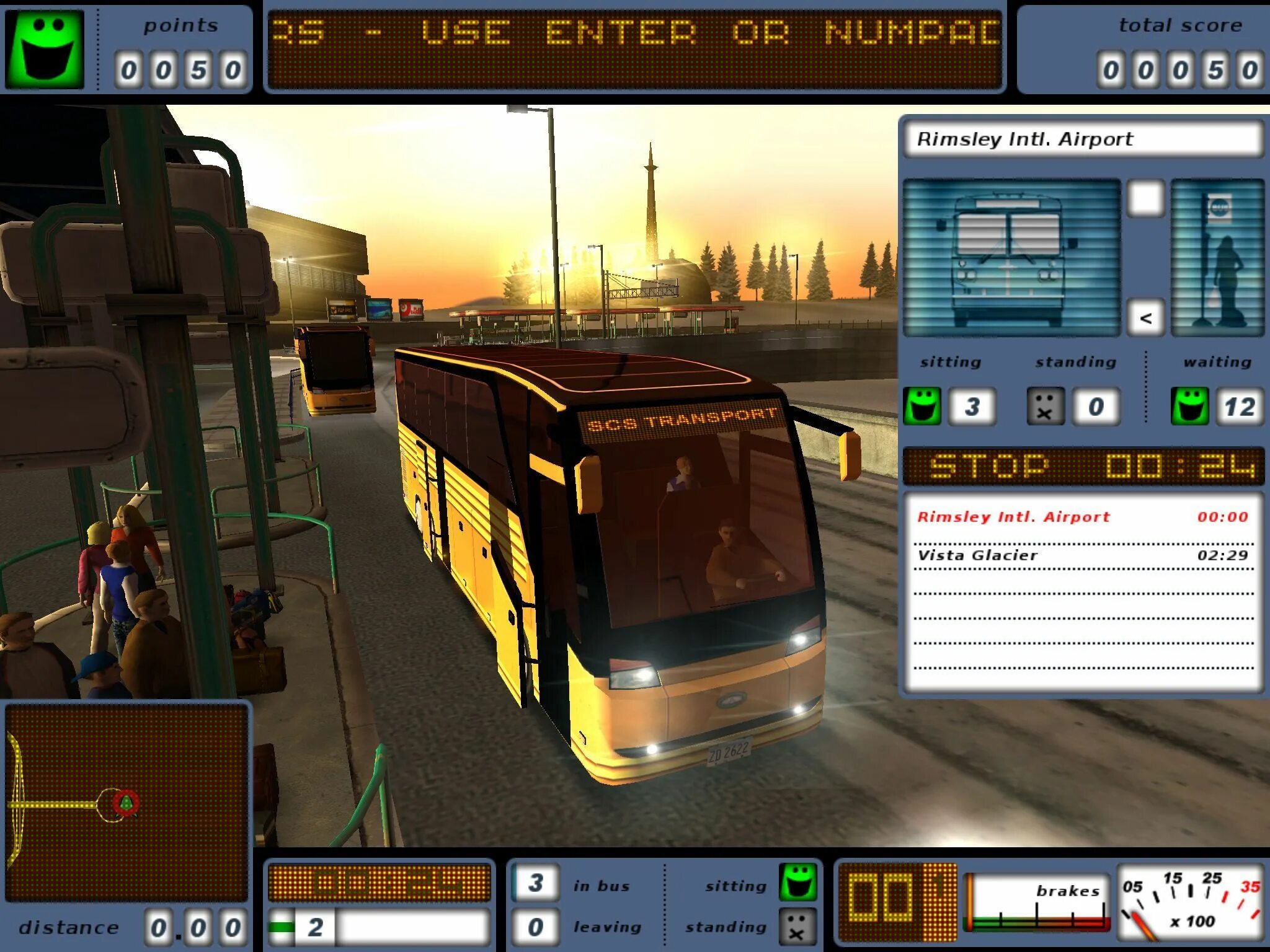This screenshot has width=1270, height=952.
Task: Click the bus front door panel image
Action: pos(1011,258)
